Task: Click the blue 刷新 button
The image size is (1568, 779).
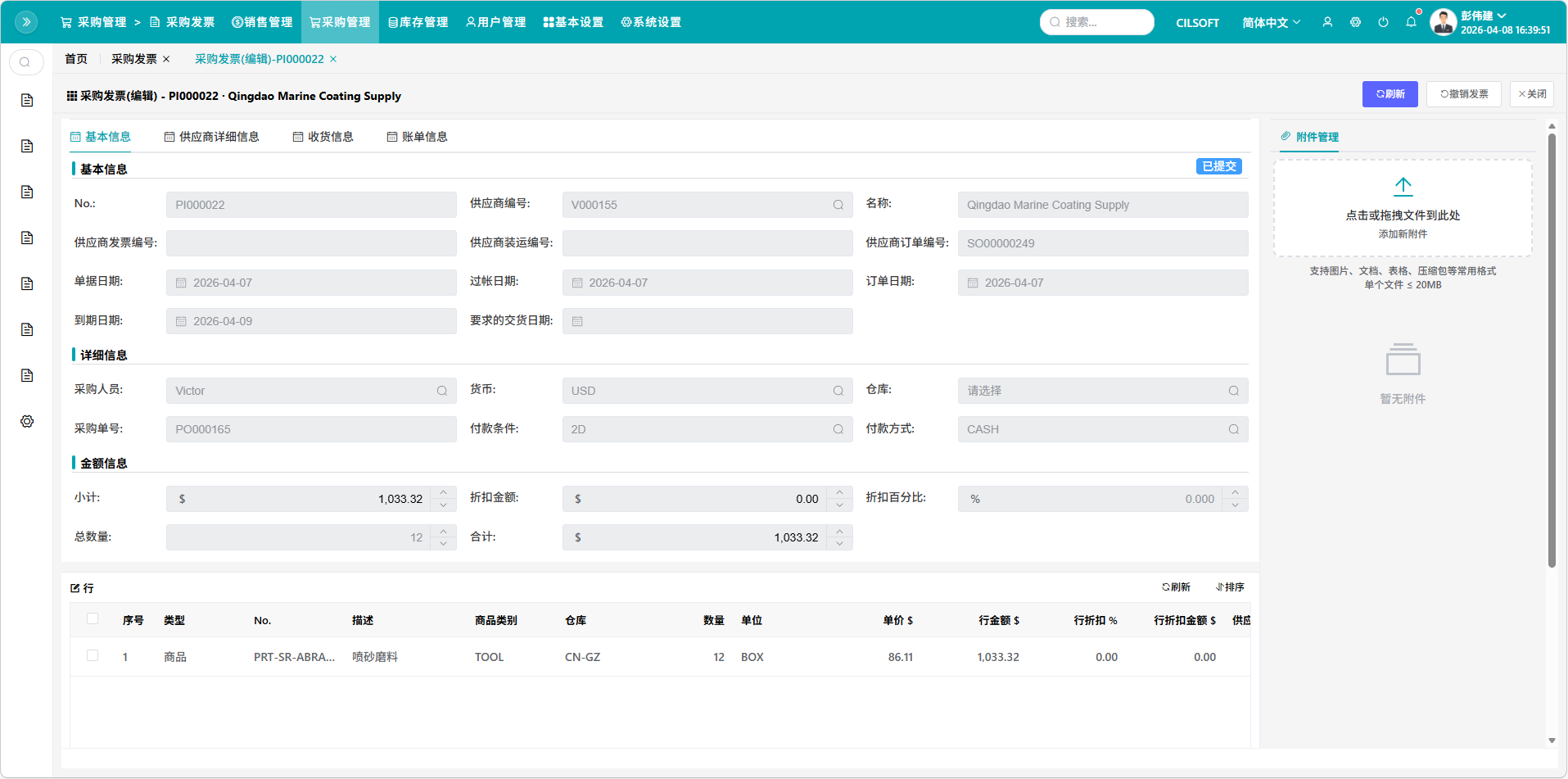Action: 1390,94
